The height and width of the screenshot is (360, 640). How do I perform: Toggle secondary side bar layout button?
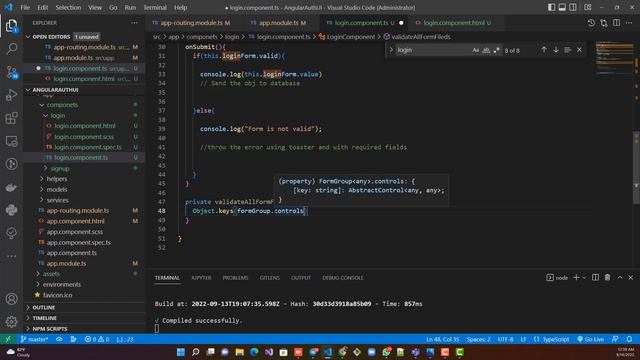[573, 7]
